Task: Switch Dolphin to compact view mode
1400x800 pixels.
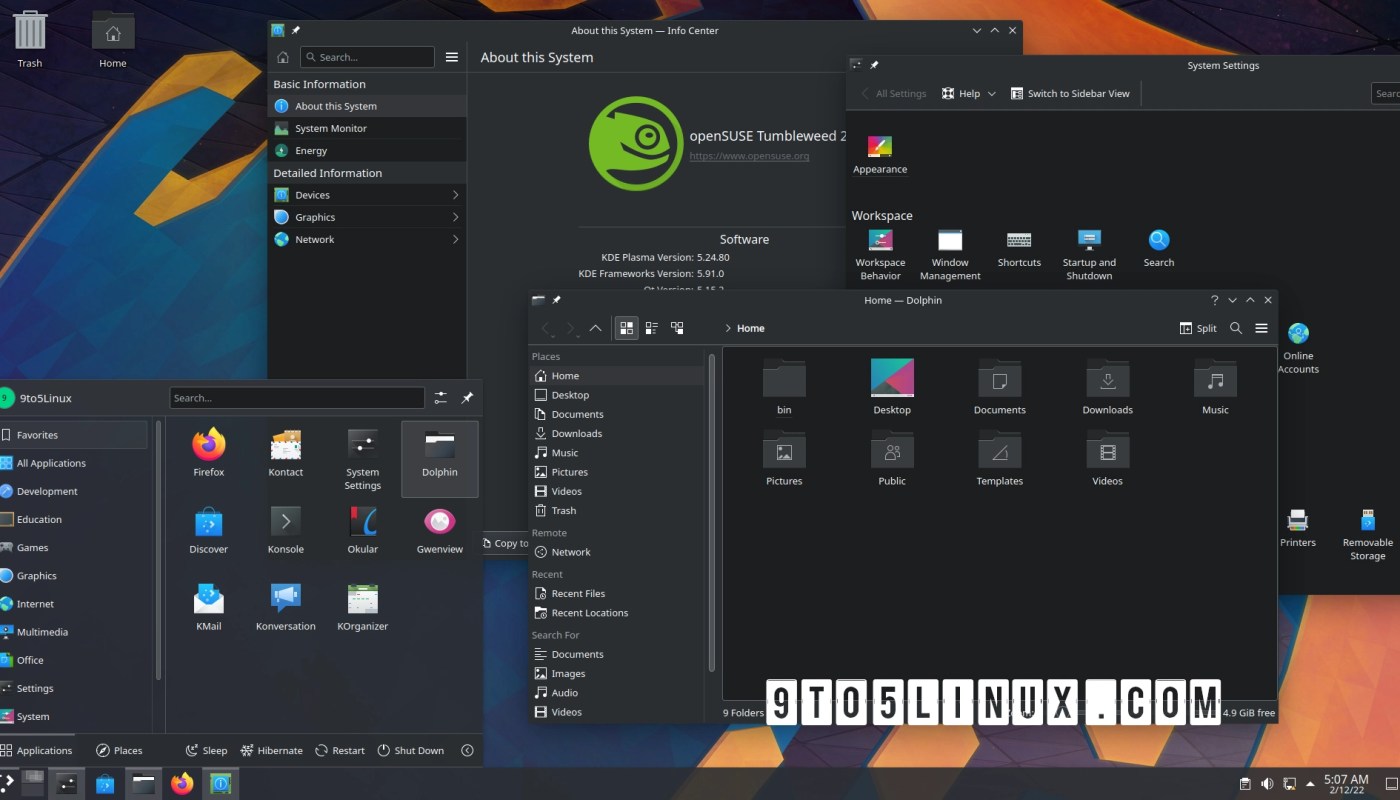Action: pyautogui.click(x=652, y=328)
